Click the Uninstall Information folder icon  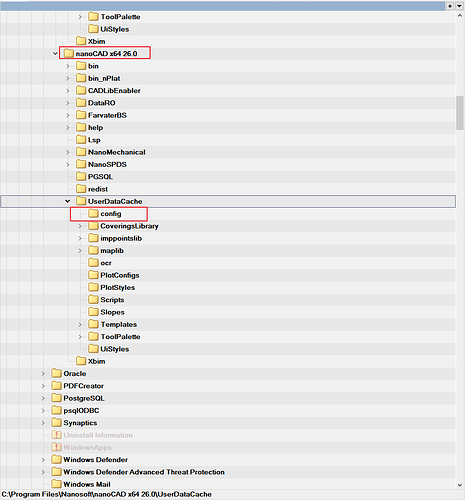coord(56,435)
